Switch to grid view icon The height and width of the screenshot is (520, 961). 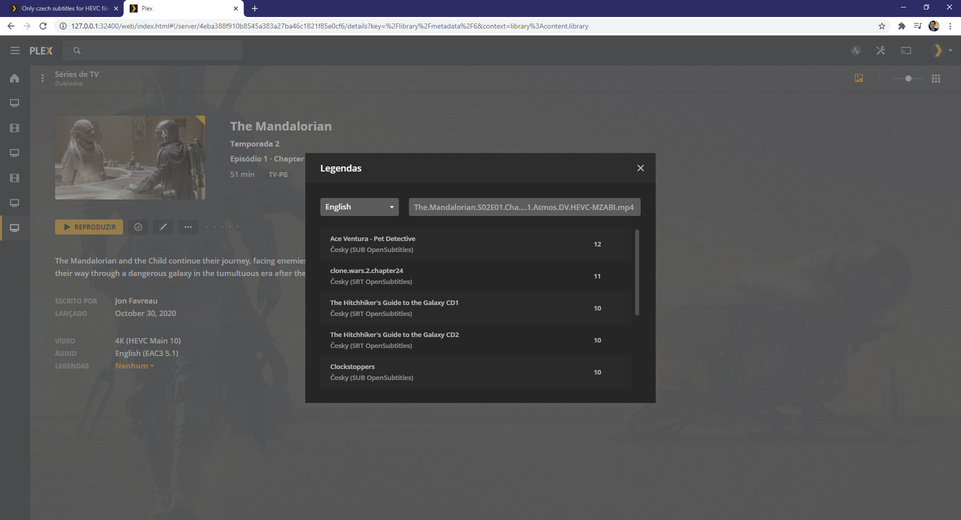point(936,78)
